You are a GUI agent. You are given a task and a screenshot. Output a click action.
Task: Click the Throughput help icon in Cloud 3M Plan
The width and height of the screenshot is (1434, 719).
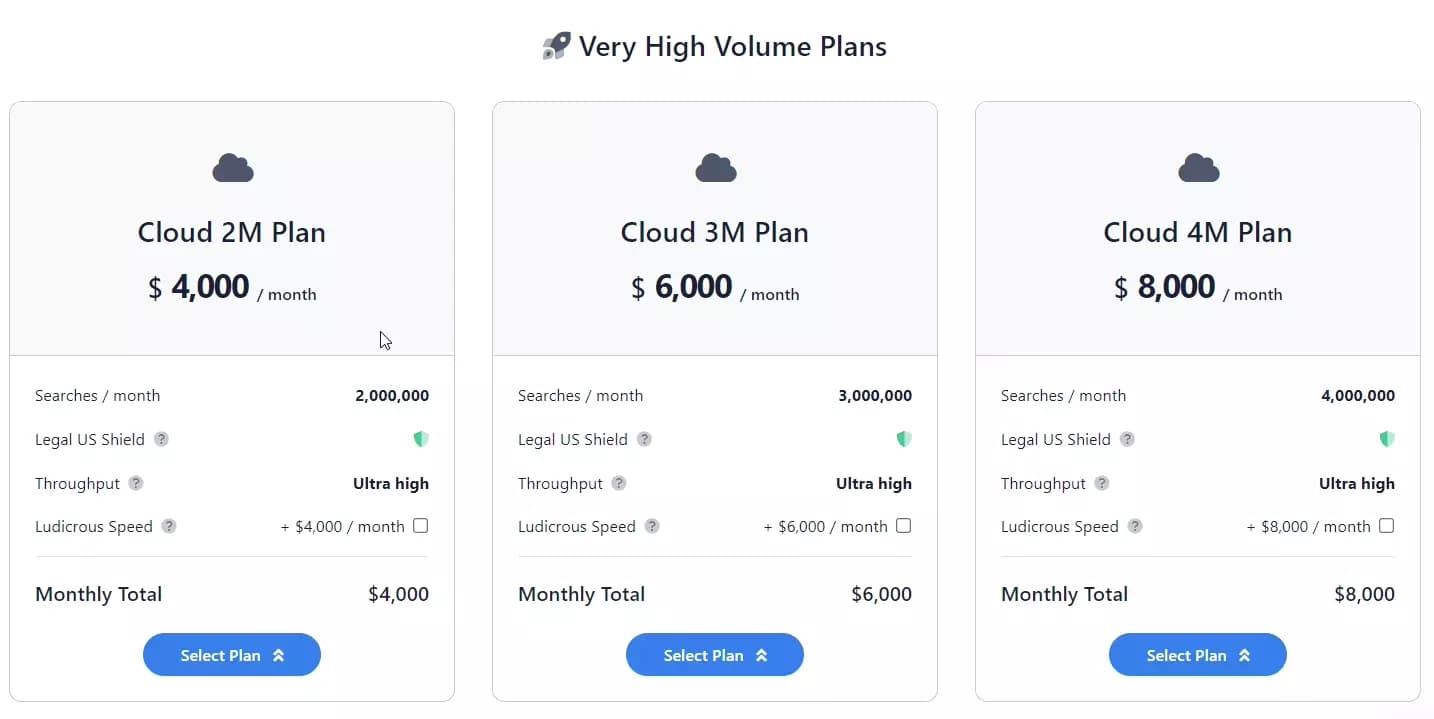619,483
